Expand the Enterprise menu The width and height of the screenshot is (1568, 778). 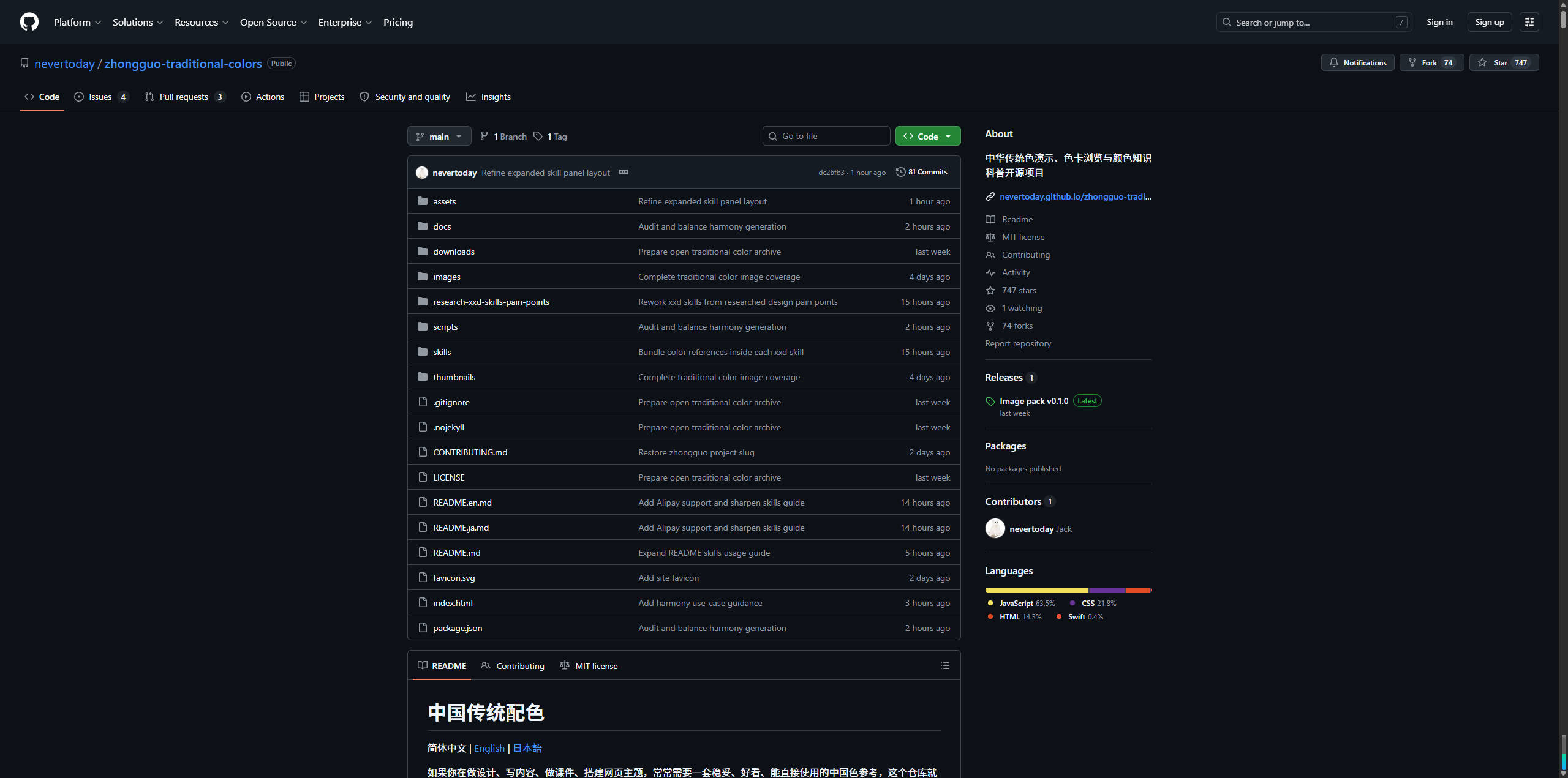[345, 22]
